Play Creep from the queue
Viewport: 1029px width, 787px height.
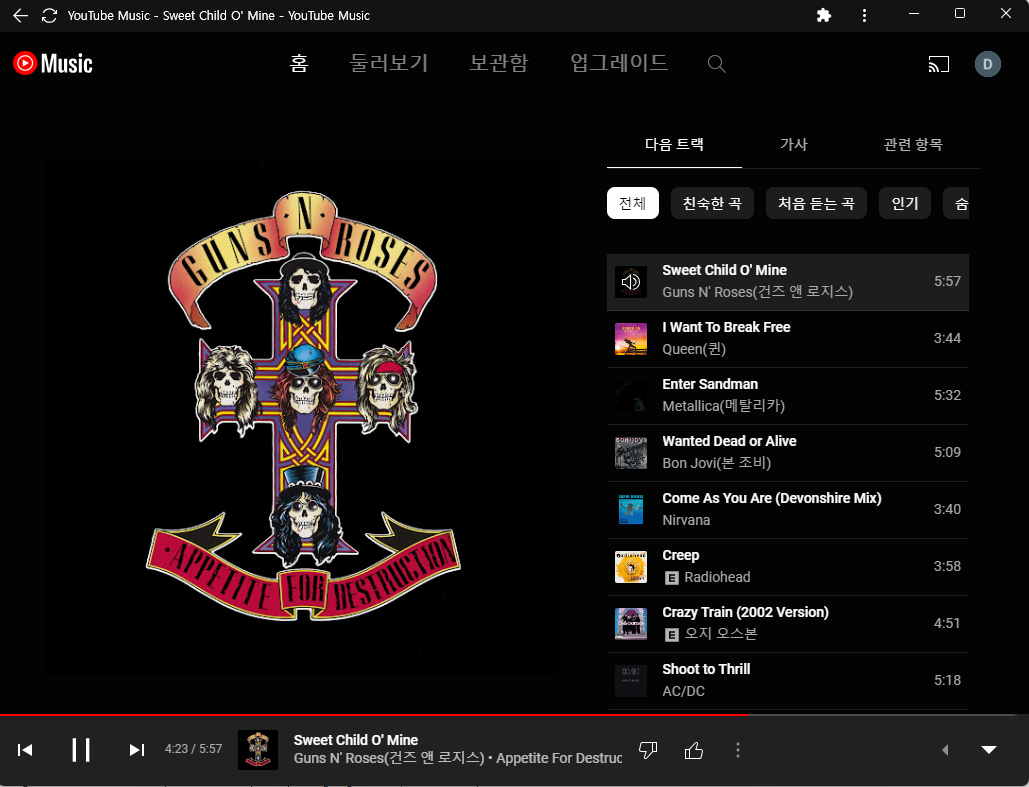788,567
